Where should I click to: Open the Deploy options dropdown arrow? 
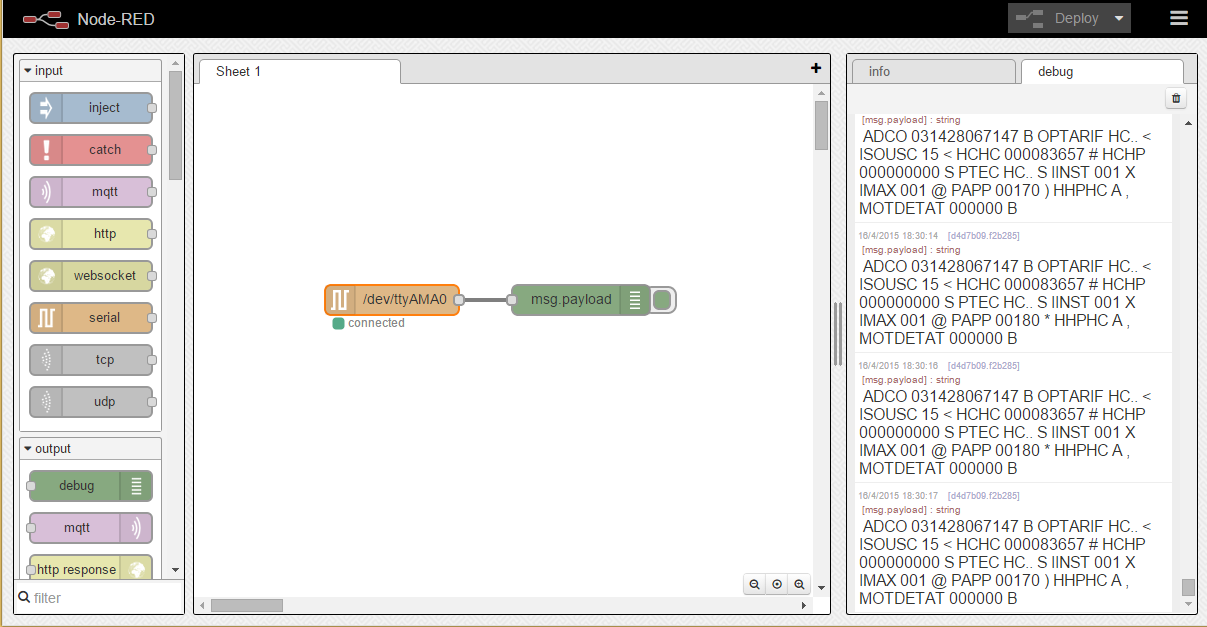(1120, 18)
